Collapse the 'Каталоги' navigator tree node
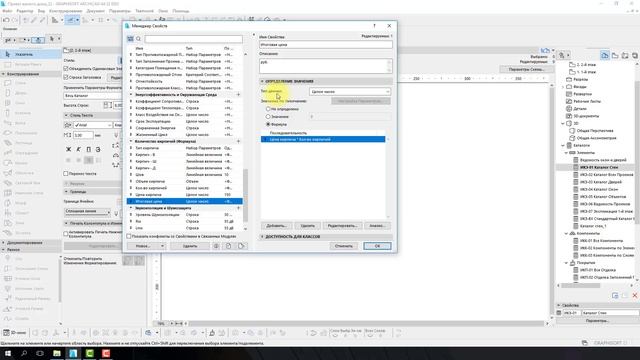The width and height of the screenshot is (640, 360). tap(563, 145)
